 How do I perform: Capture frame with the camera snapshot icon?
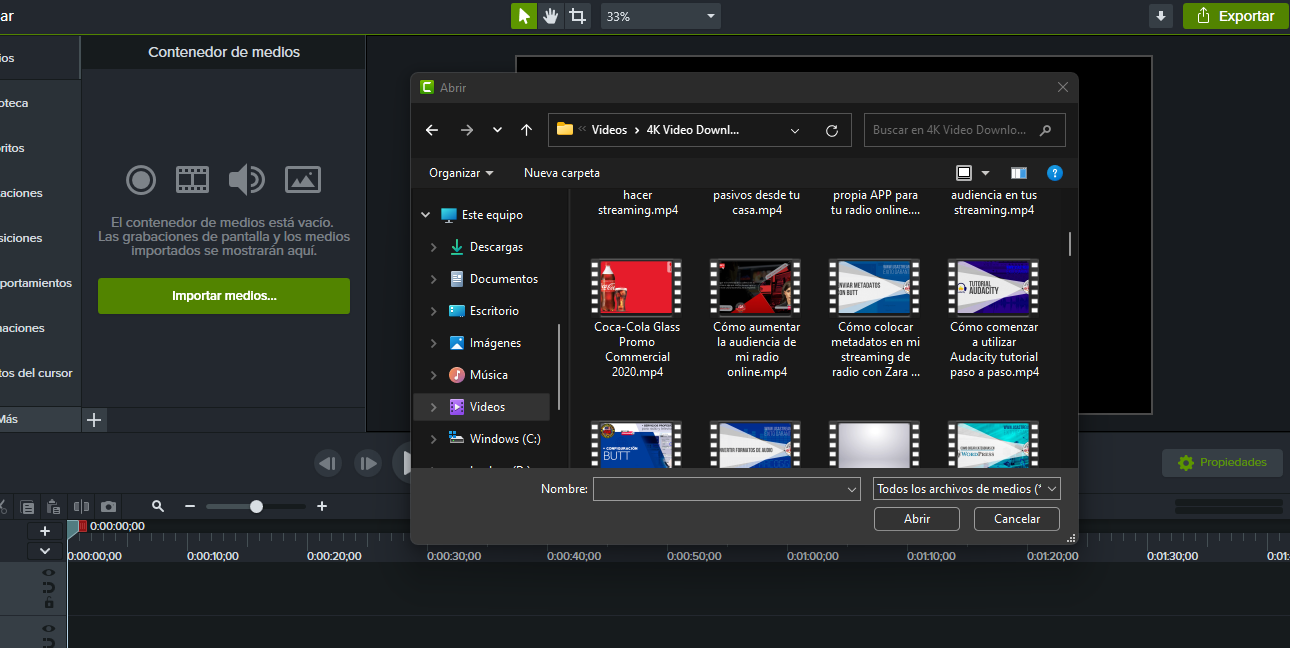point(108,507)
